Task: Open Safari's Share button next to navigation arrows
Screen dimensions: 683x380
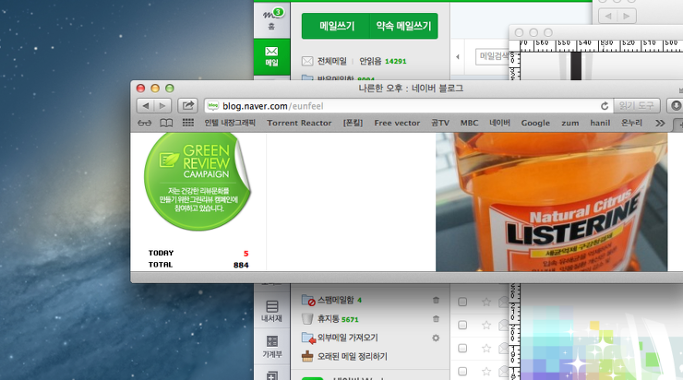Action: [x=188, y=105]
